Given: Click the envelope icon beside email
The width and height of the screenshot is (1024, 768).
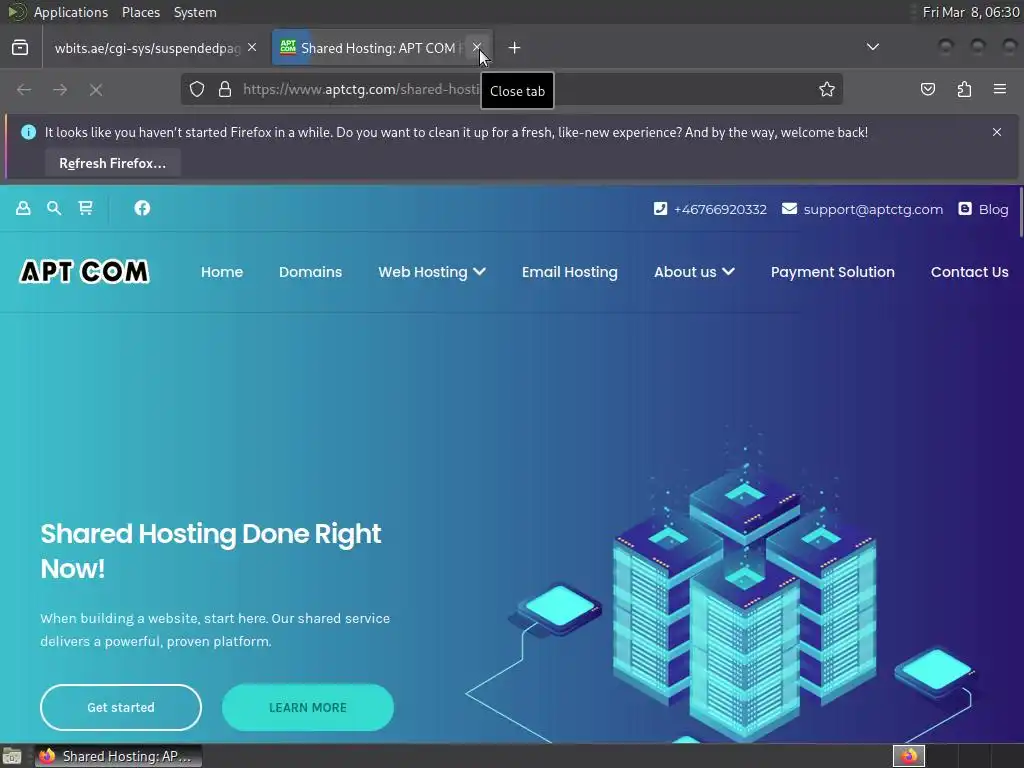Looking at the screenshot, I should [x=789, y=208].
